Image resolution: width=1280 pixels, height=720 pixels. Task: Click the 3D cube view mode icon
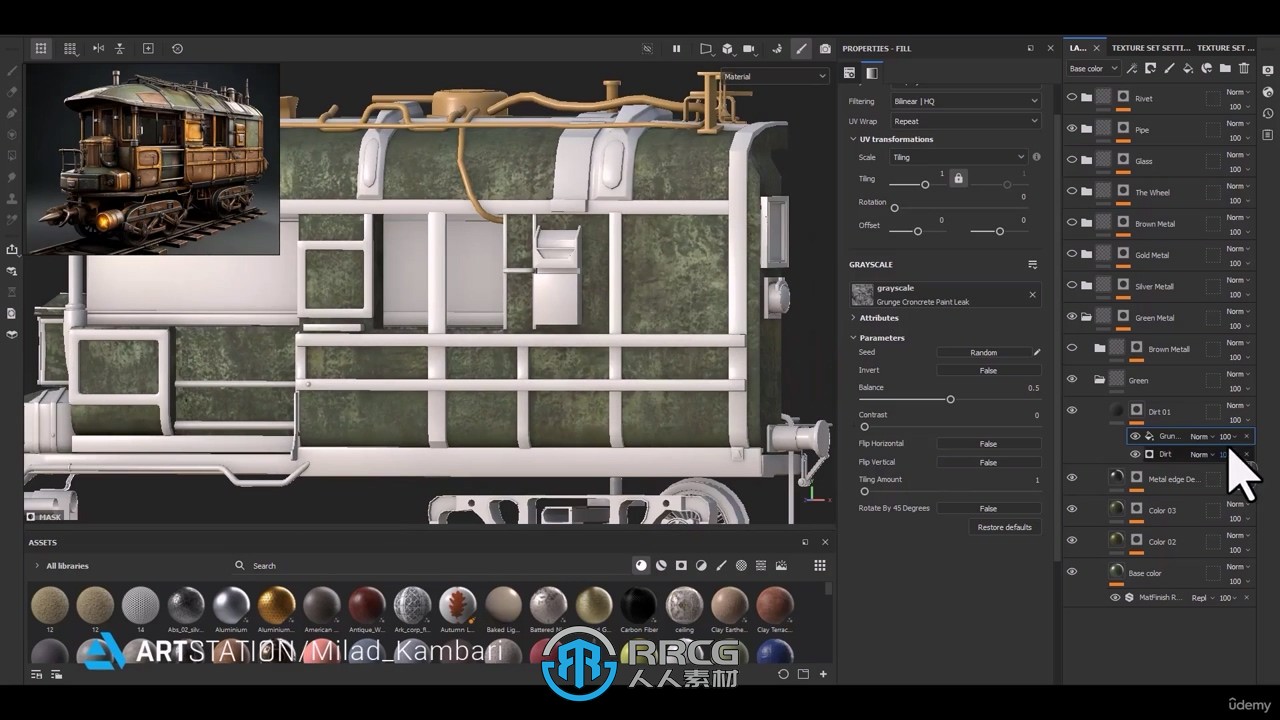tap(727, 48)
